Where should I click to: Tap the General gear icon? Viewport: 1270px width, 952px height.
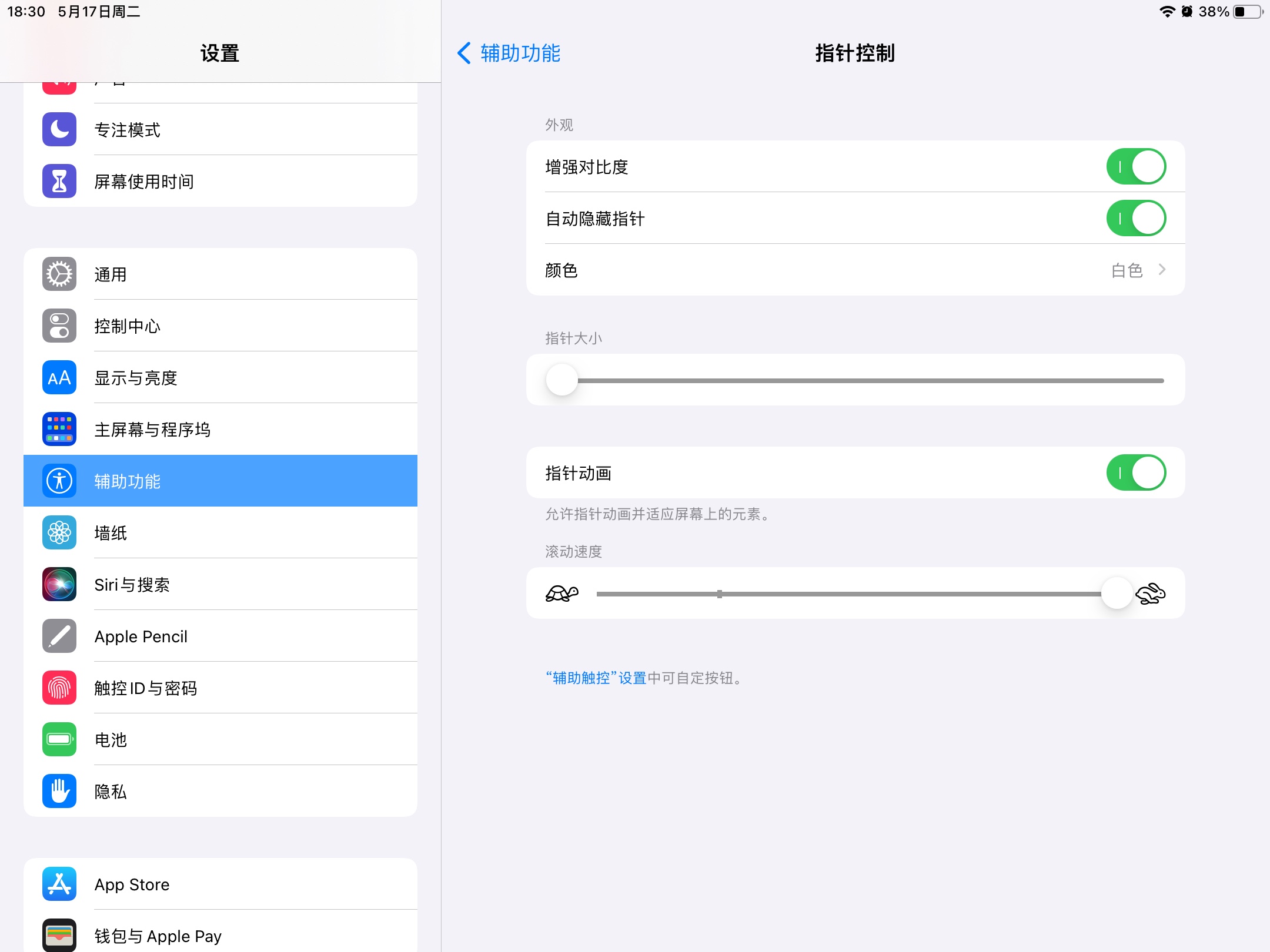coord(59,274)
